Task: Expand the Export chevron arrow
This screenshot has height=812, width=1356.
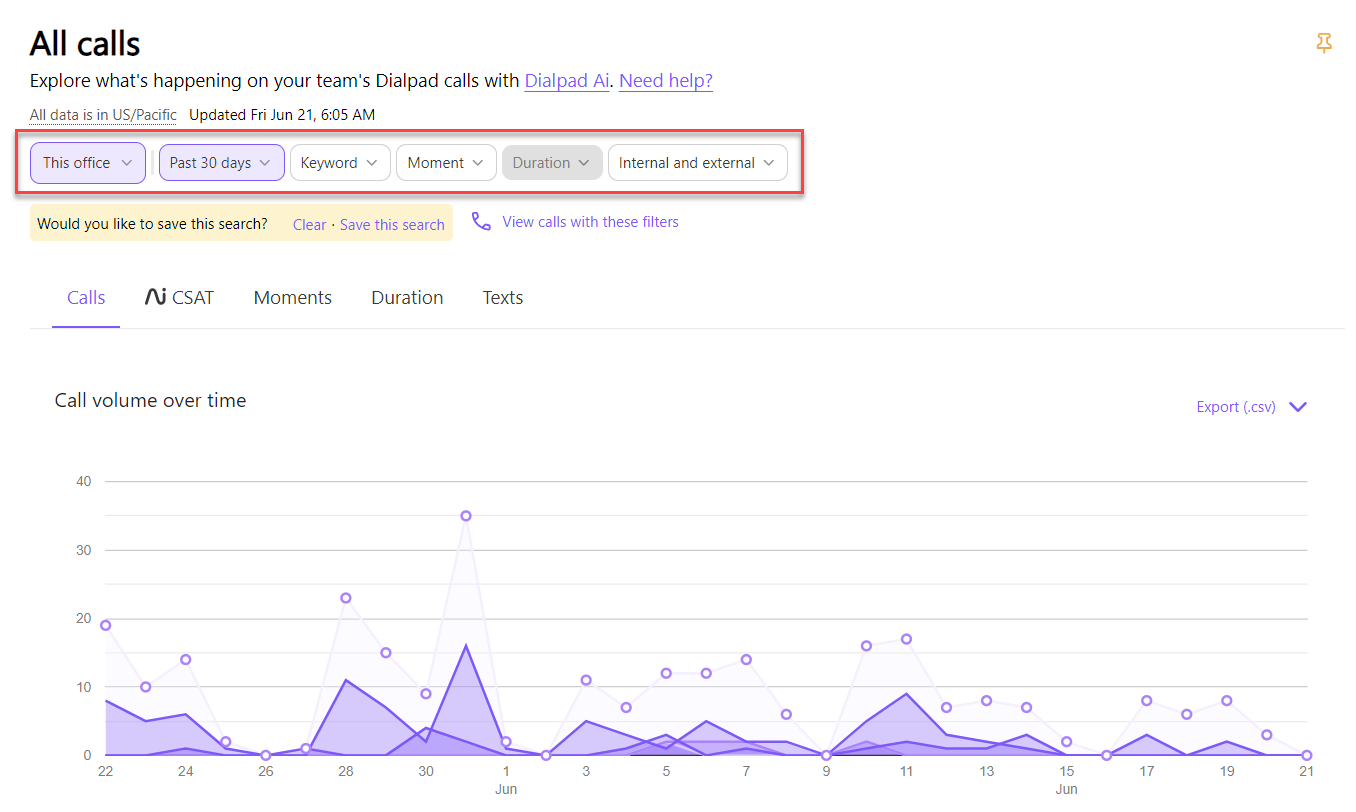Action: [1298, 407]
